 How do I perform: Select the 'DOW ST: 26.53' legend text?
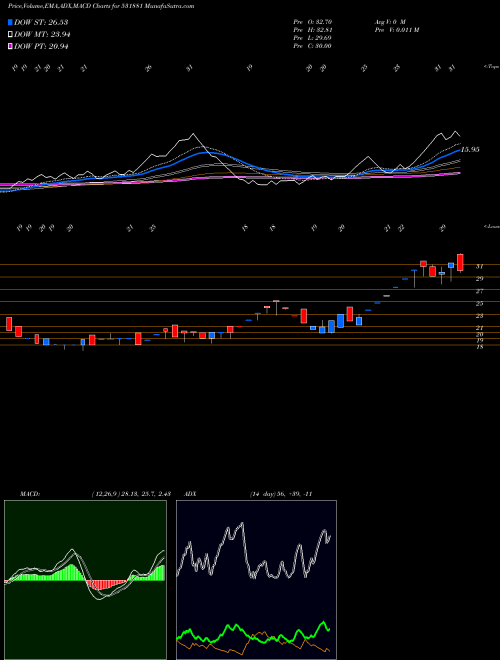pyautogui.click(x=41, y=22)
